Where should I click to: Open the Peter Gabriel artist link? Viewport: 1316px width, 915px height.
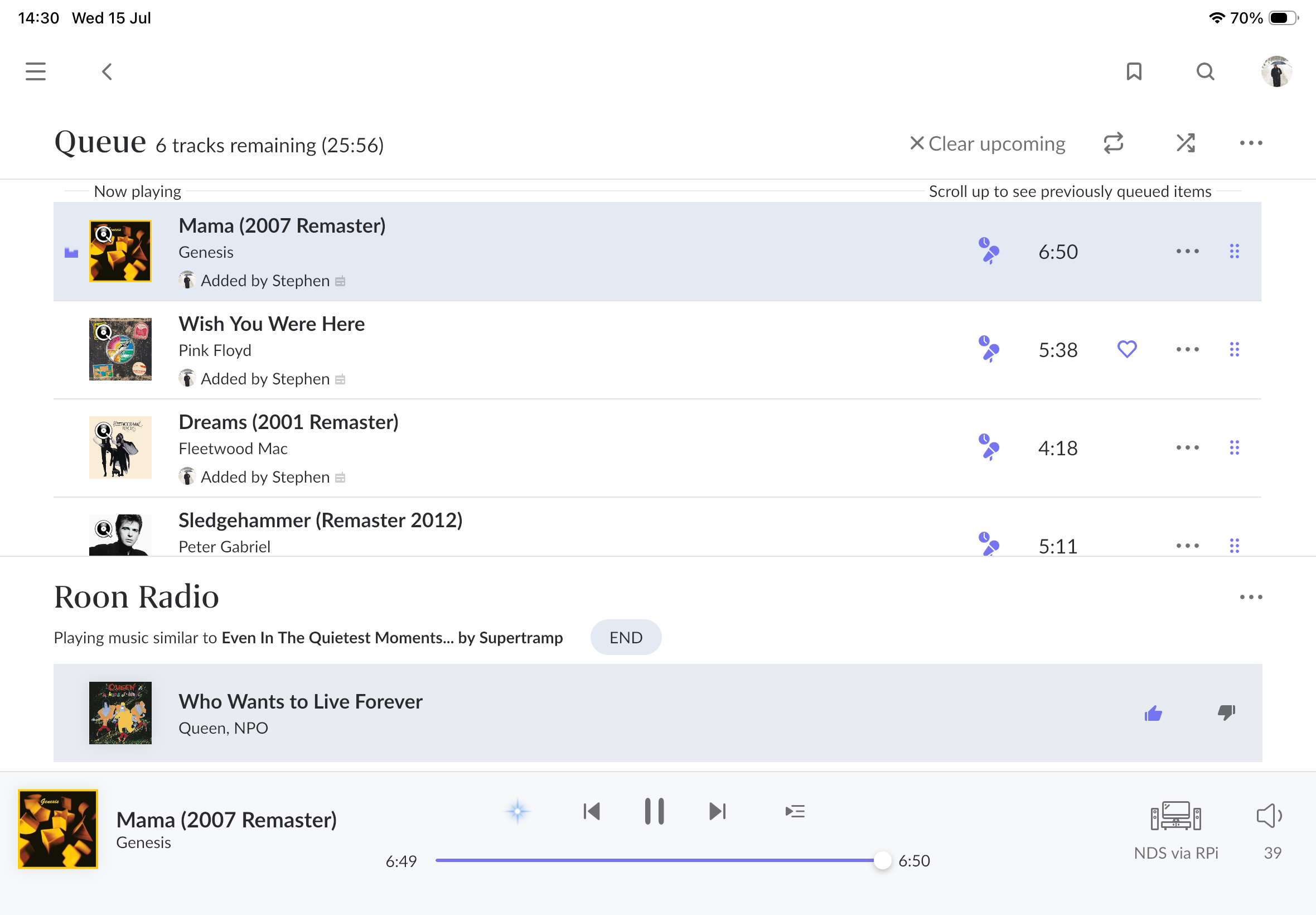tap(225, 546)
